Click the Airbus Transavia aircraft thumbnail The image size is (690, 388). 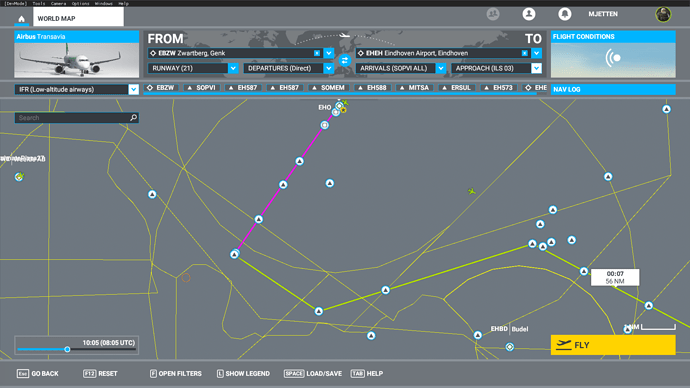coord(77,60)
